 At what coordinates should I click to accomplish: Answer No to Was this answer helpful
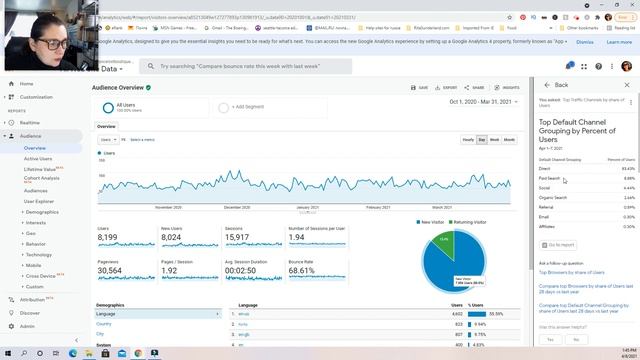point(576,340)
